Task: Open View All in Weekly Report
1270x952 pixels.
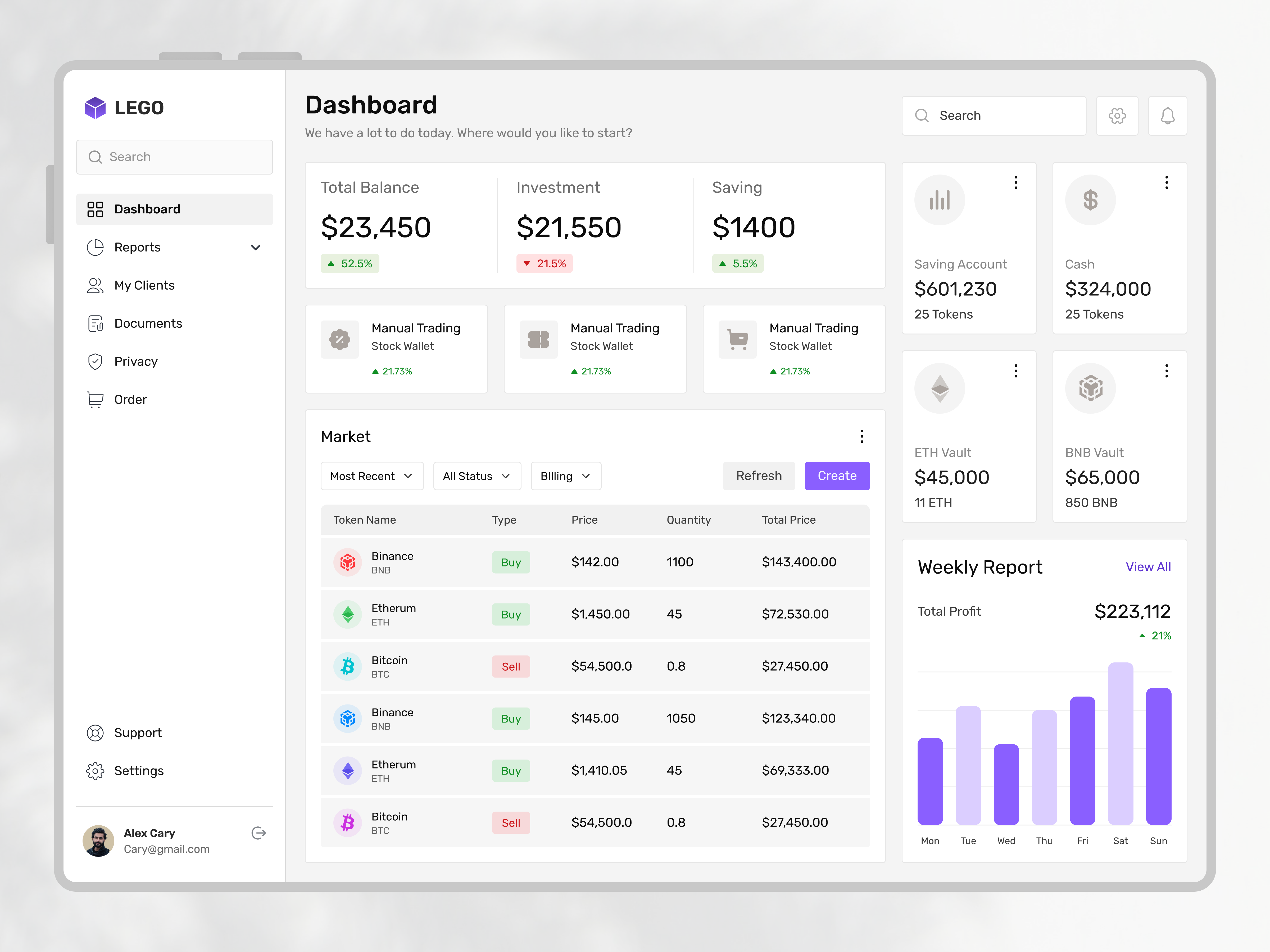Action: click(x=1148, y=567)
